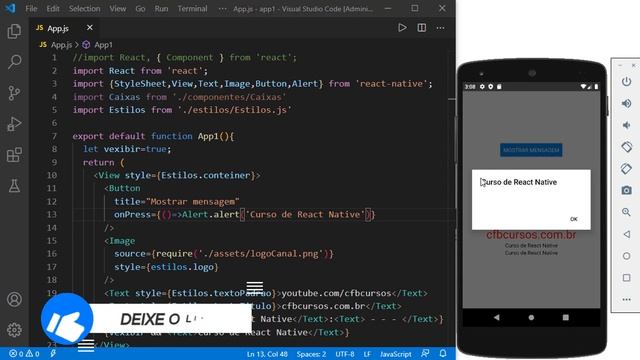Rotate the emulator right
Screen dimensions: 640x360
coord(626,168)
